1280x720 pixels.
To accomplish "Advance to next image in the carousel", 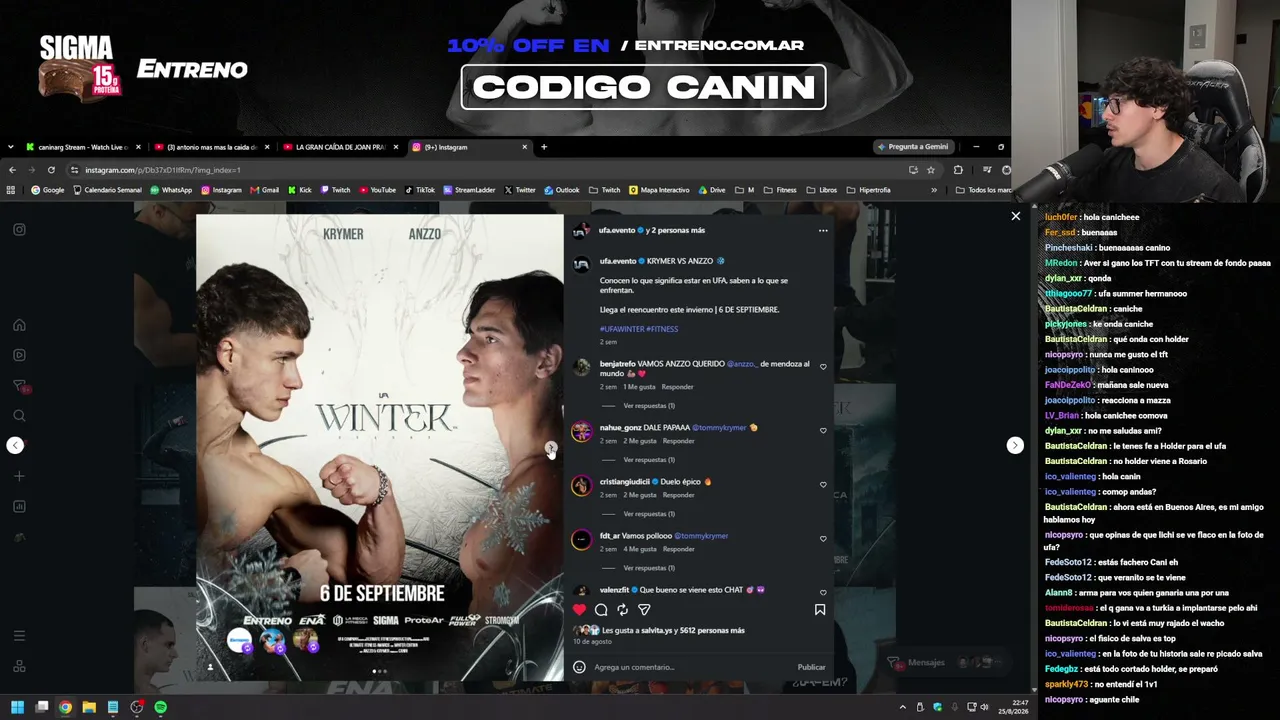I will tap(550, 447).
